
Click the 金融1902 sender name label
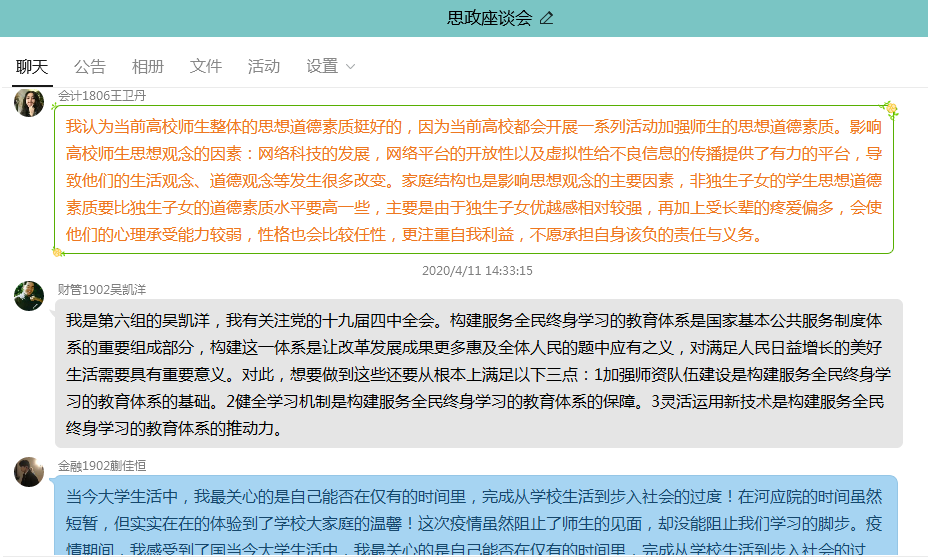[102, 466]
